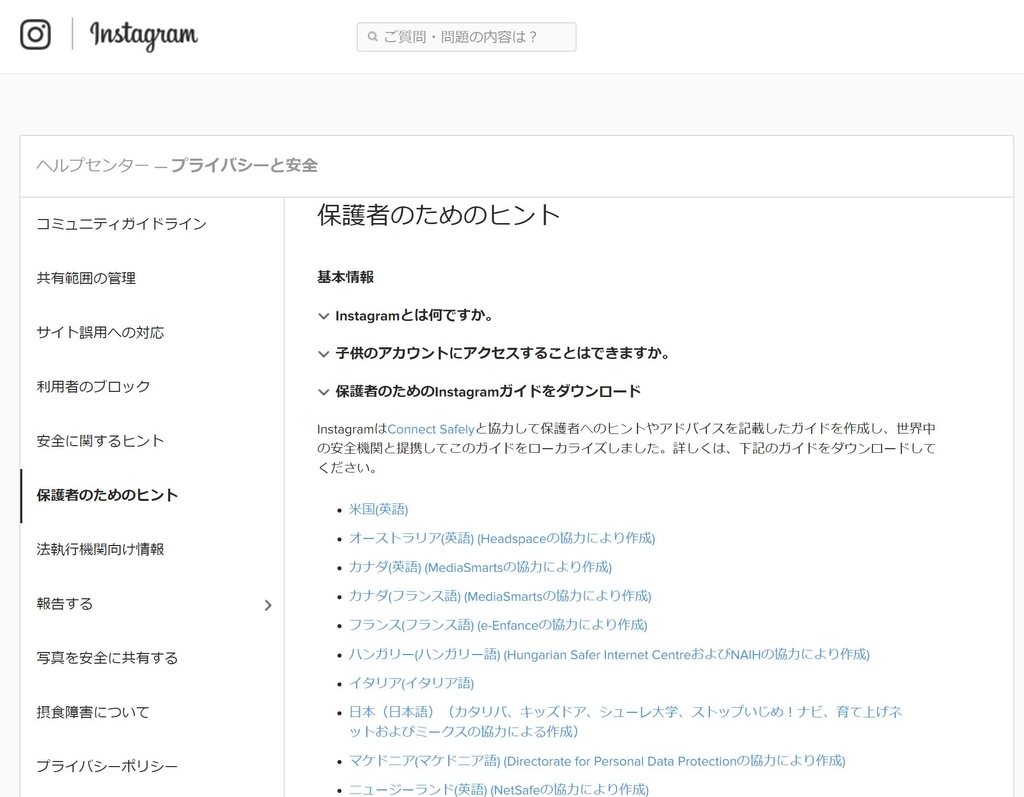
Task: Click the Connect Safely link
Action: click(x=431, y=427)
